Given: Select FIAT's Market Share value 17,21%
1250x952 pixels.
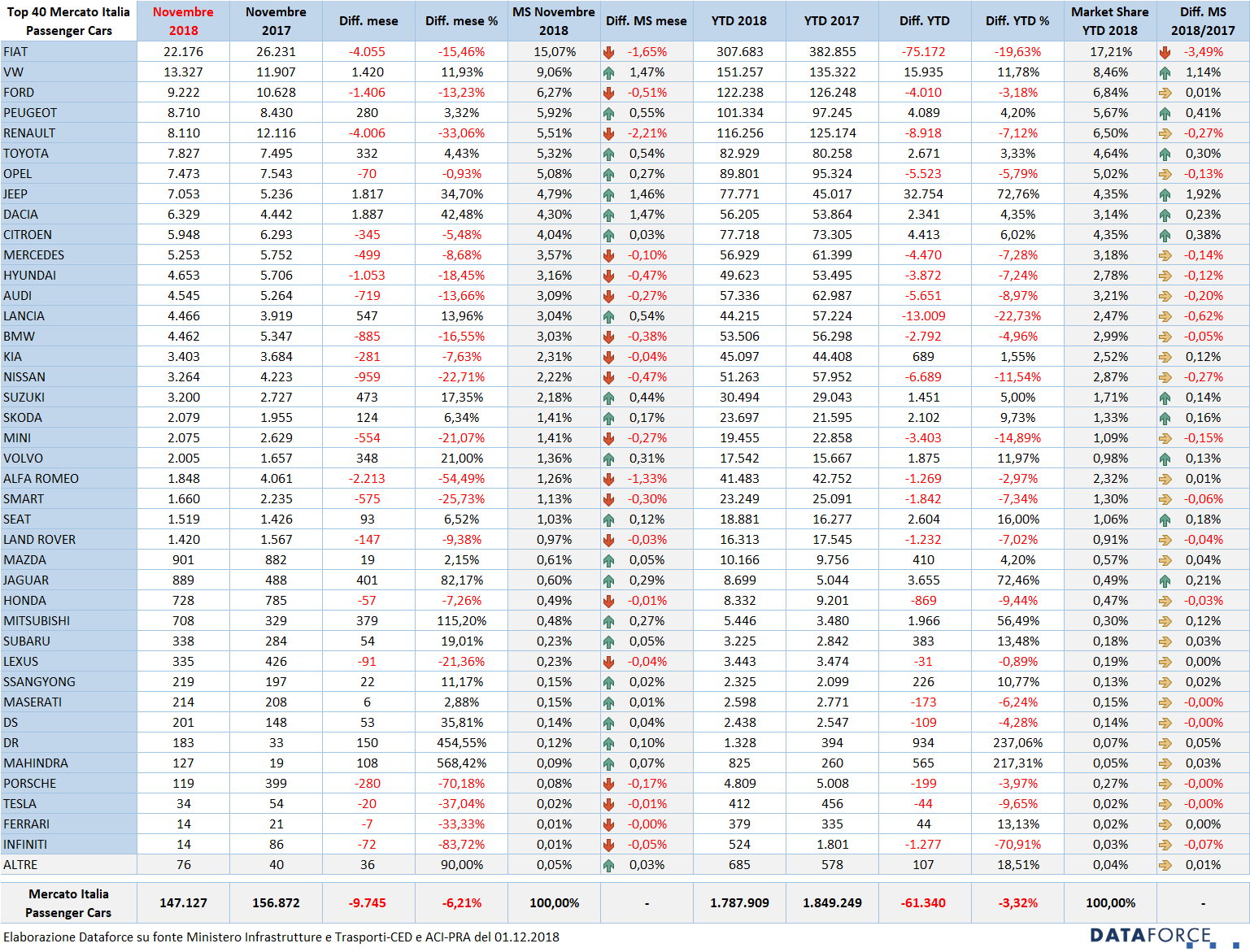Looking at the screenshot, I should (1111, 52).
